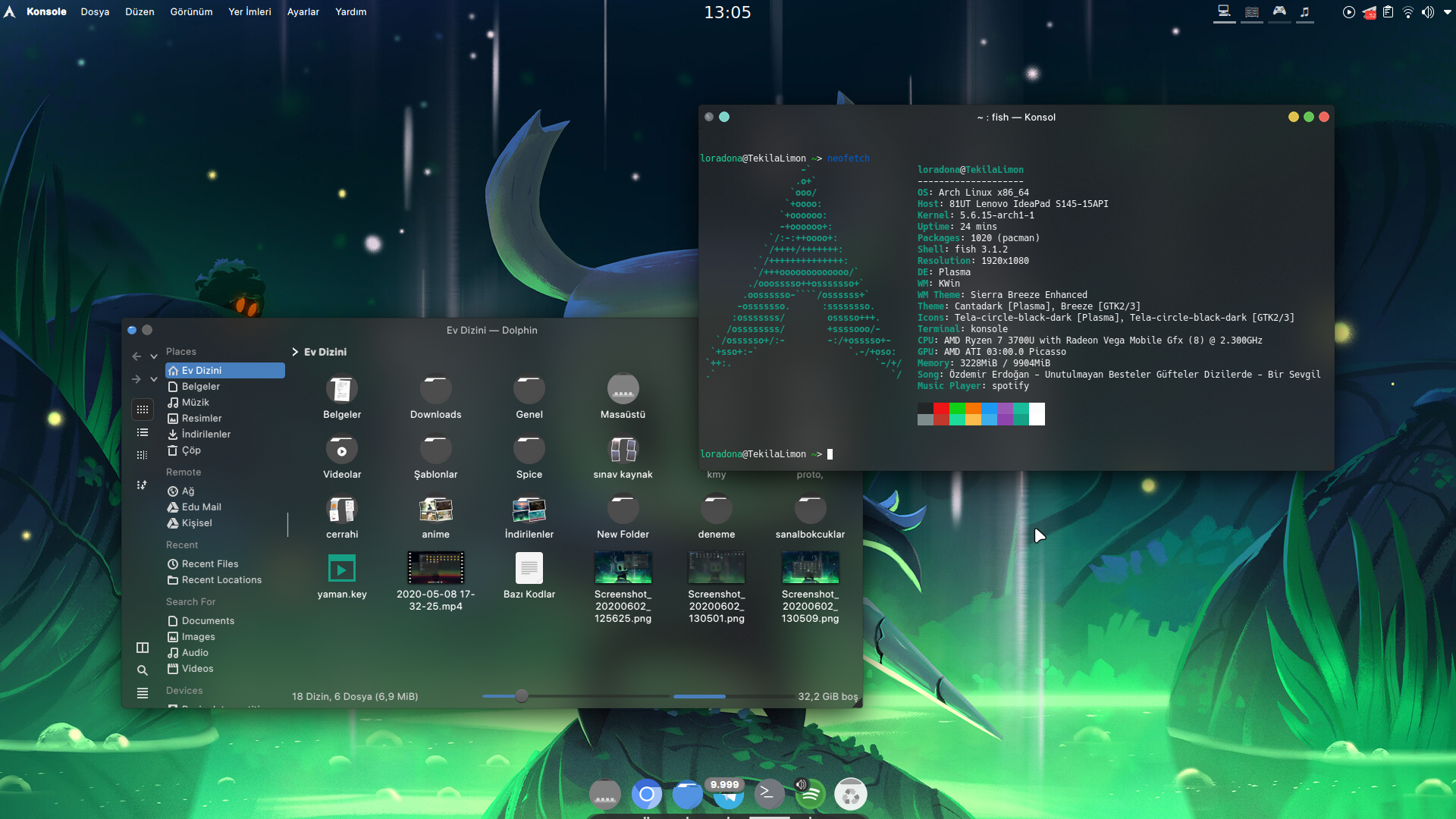Select the sanalbokcuklar folder
This screenshot has height=819, width=1456.
(810, 510)
